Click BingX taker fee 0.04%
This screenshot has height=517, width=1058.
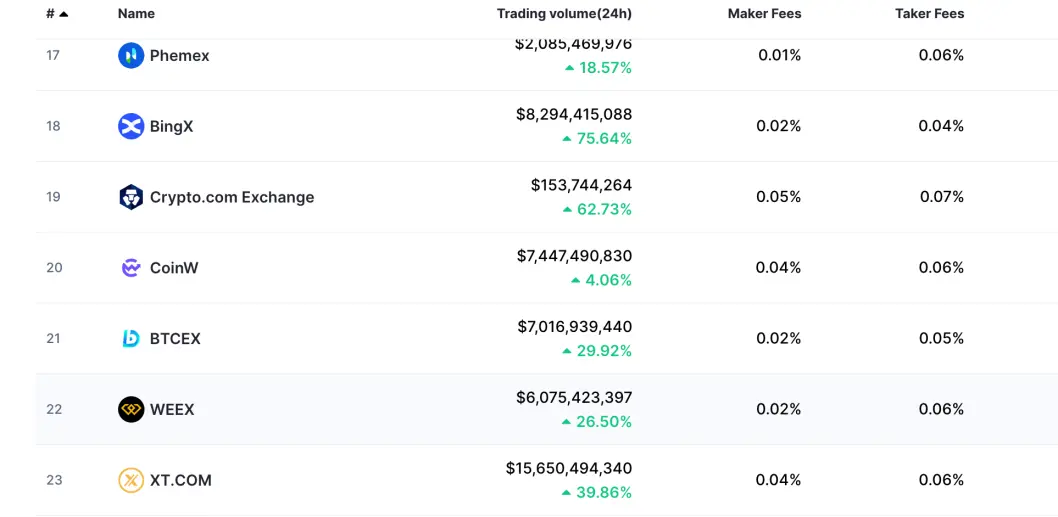(x=941, y=126)
